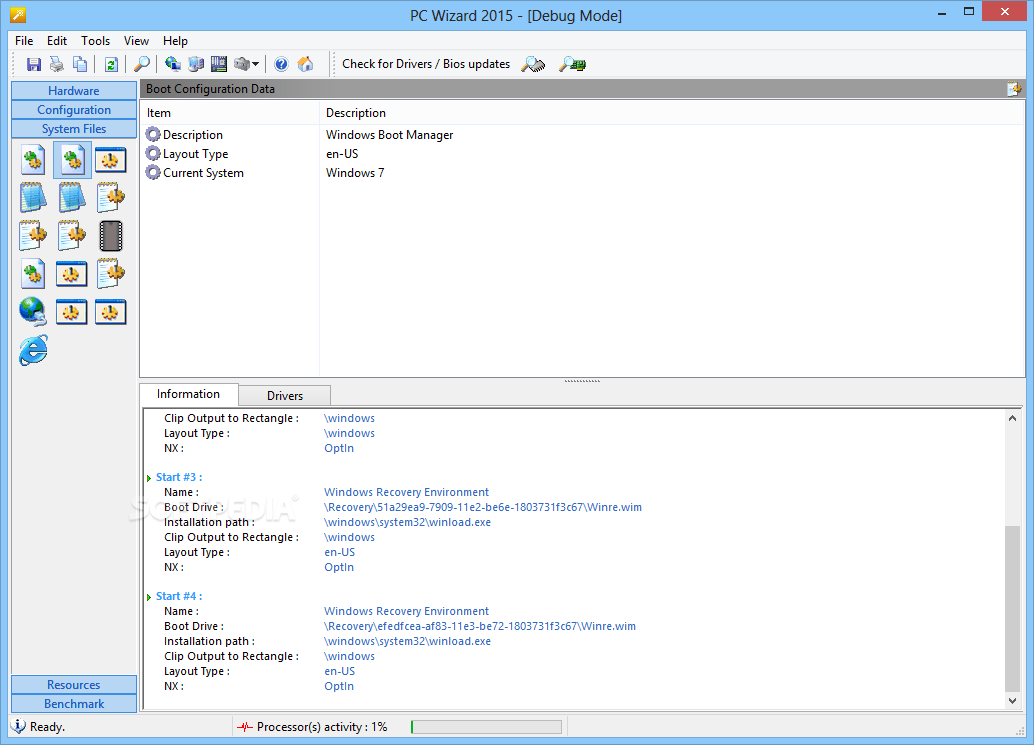Click the Description column header
The image size is (1034, 745).
[x=672, y=113]
